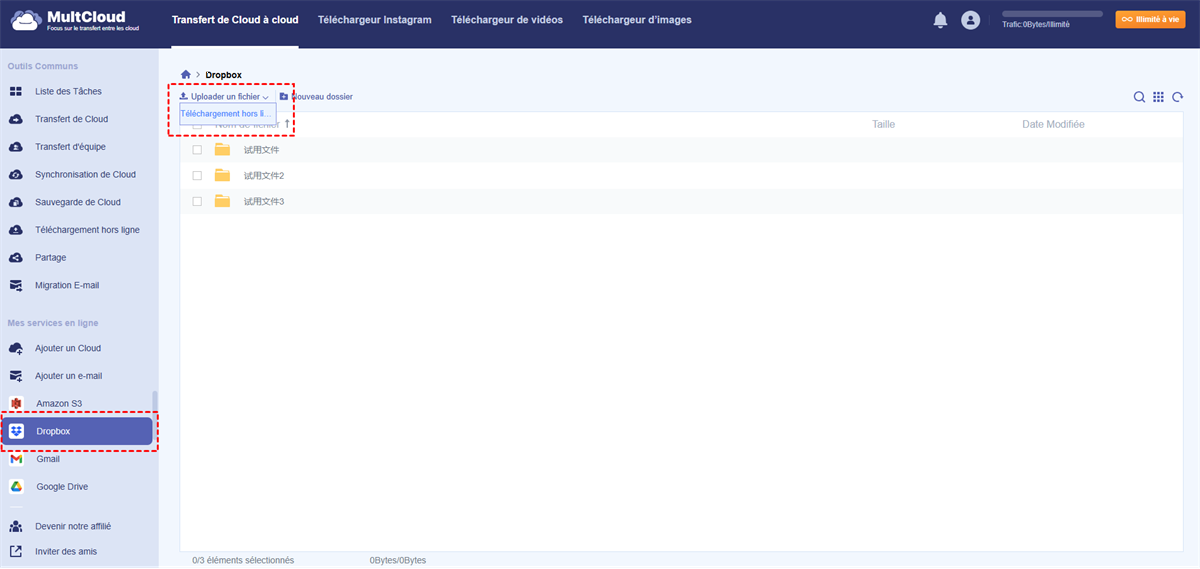The height and width of the screenshot is (569, 1200).
Task: Click the Google Drive icon
Action: click(16, 487)
